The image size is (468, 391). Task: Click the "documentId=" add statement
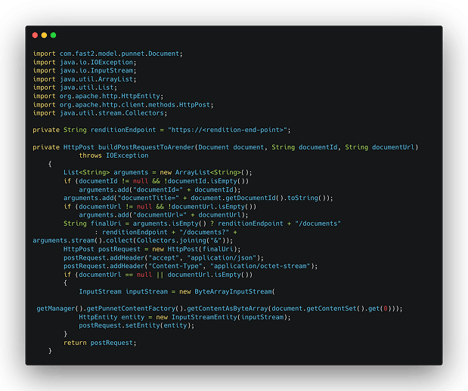160,190
